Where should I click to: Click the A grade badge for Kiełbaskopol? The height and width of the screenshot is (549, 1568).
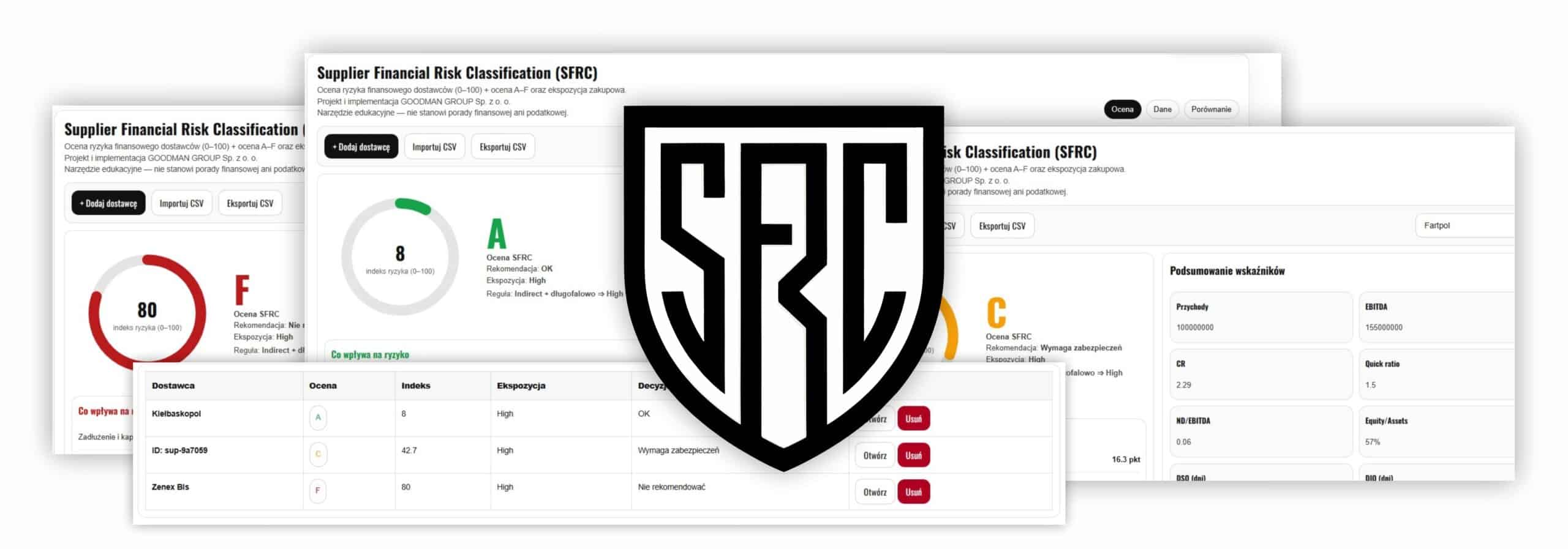coord(318,417)
